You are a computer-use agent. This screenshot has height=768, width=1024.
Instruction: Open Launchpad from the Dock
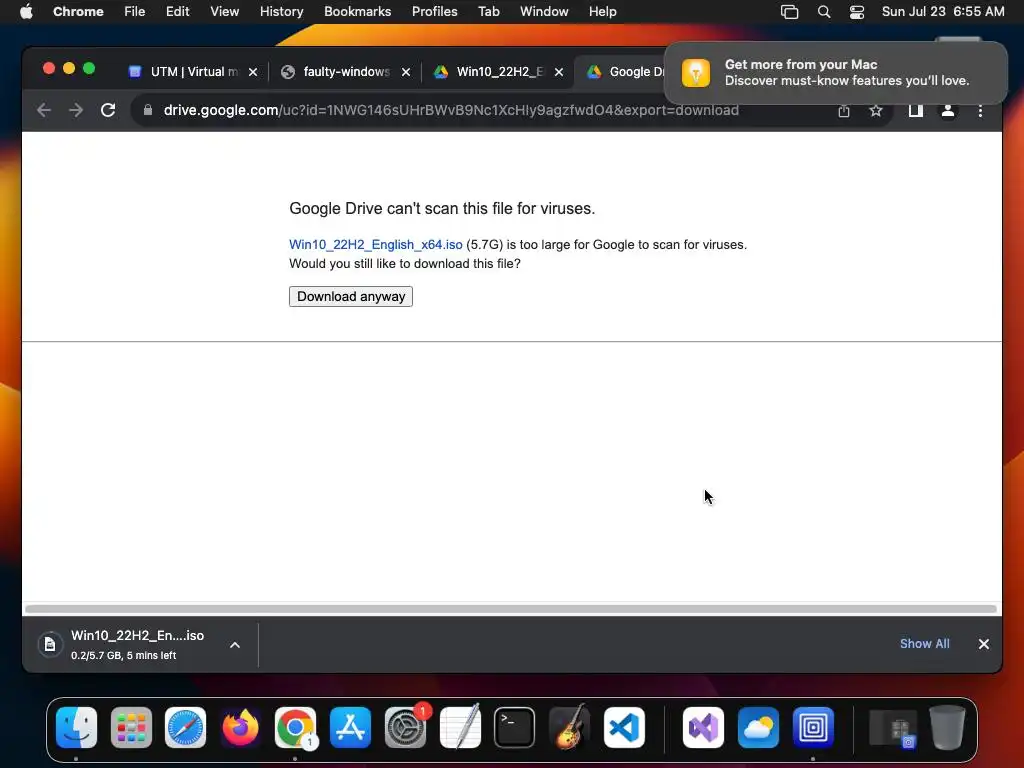(131, 728)
